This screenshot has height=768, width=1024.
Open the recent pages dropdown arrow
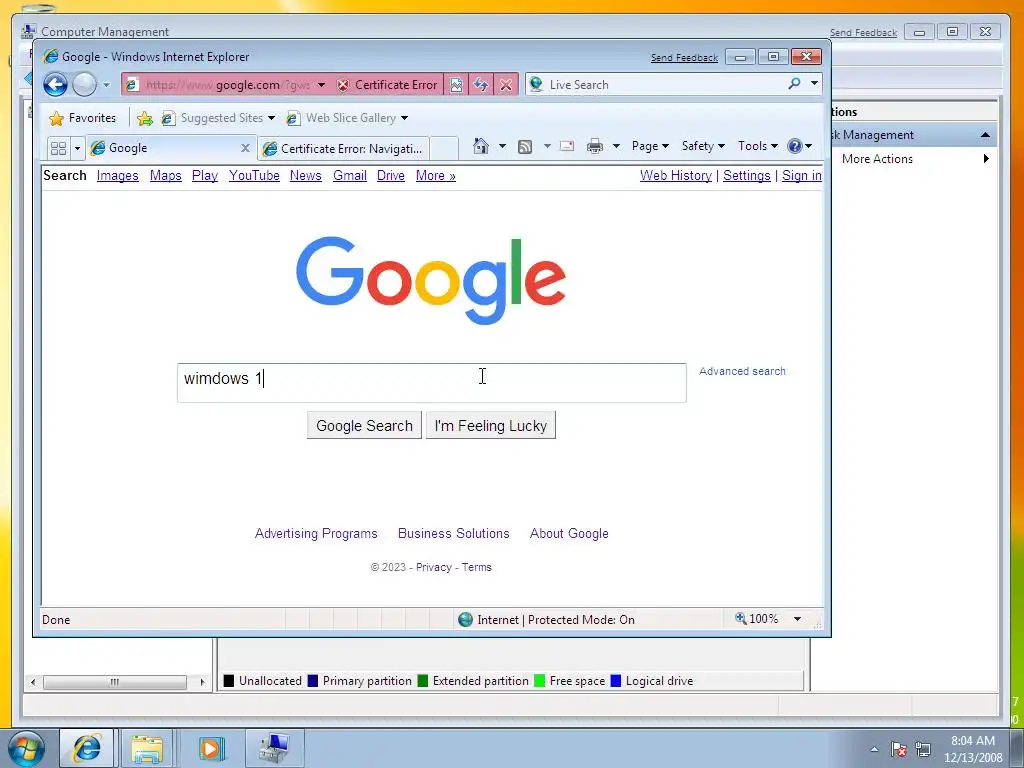pos(106,85)
